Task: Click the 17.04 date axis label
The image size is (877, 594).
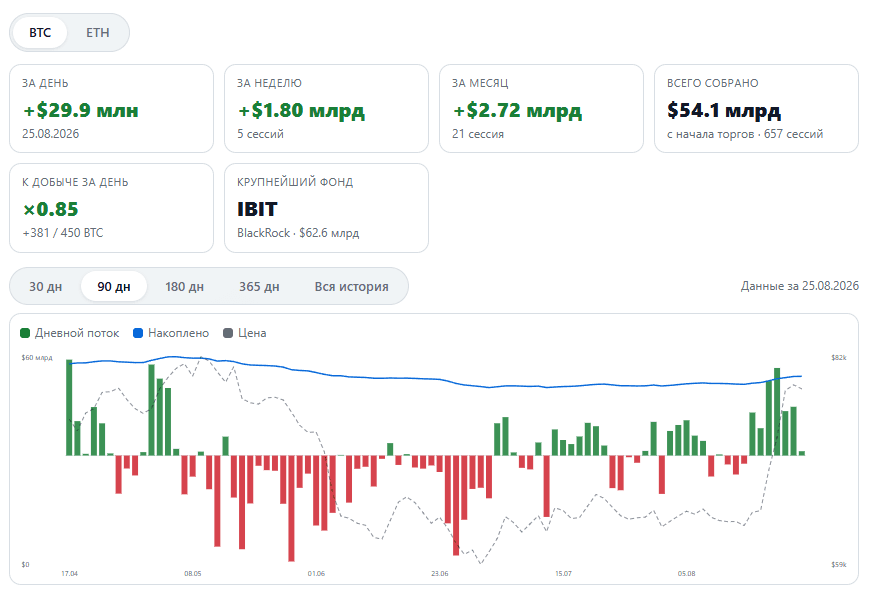Action: coord(69,573)
